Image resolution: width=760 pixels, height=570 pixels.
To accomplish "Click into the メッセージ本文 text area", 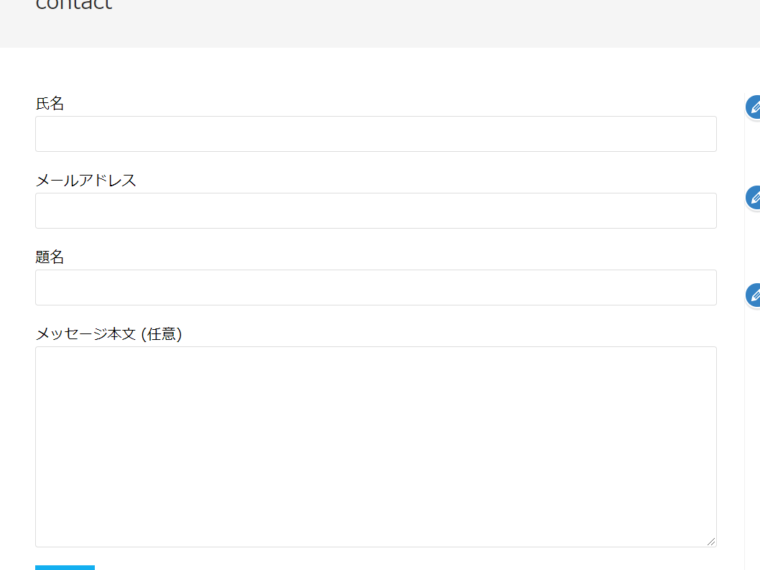I will point(376,446).
